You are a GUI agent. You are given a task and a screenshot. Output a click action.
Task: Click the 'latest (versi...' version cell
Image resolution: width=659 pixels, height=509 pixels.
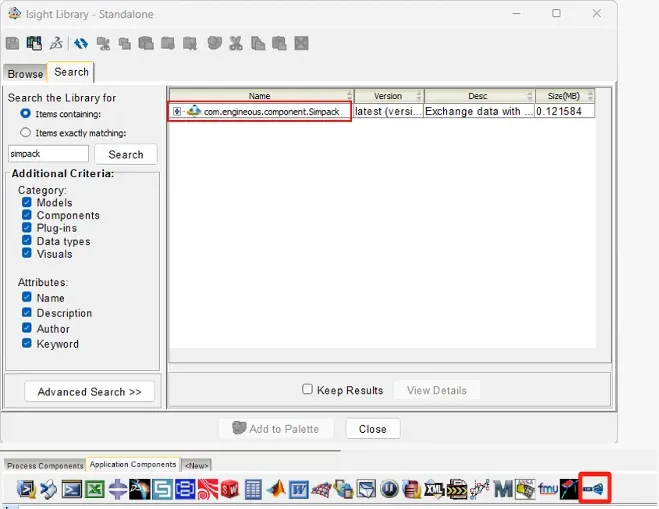pyautogui.click(x=388, y=111)
